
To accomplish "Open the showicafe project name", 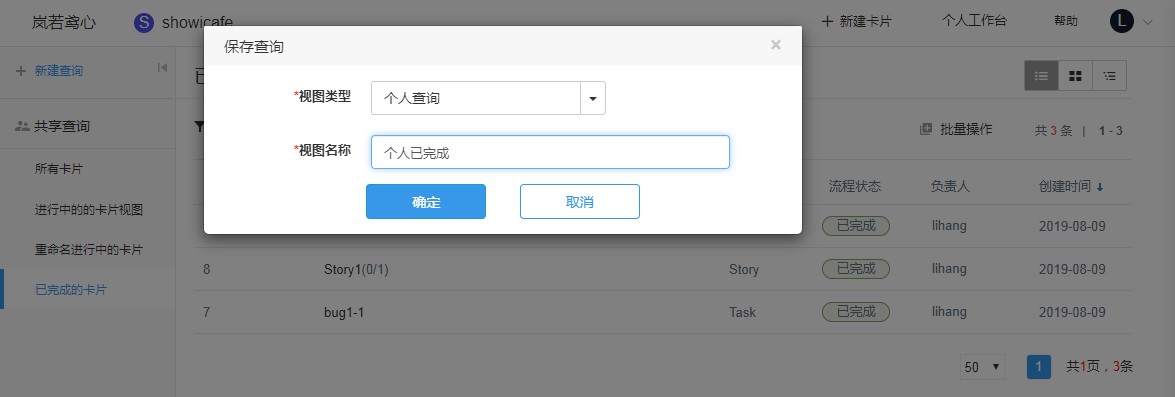I will (x=196, y=22).
